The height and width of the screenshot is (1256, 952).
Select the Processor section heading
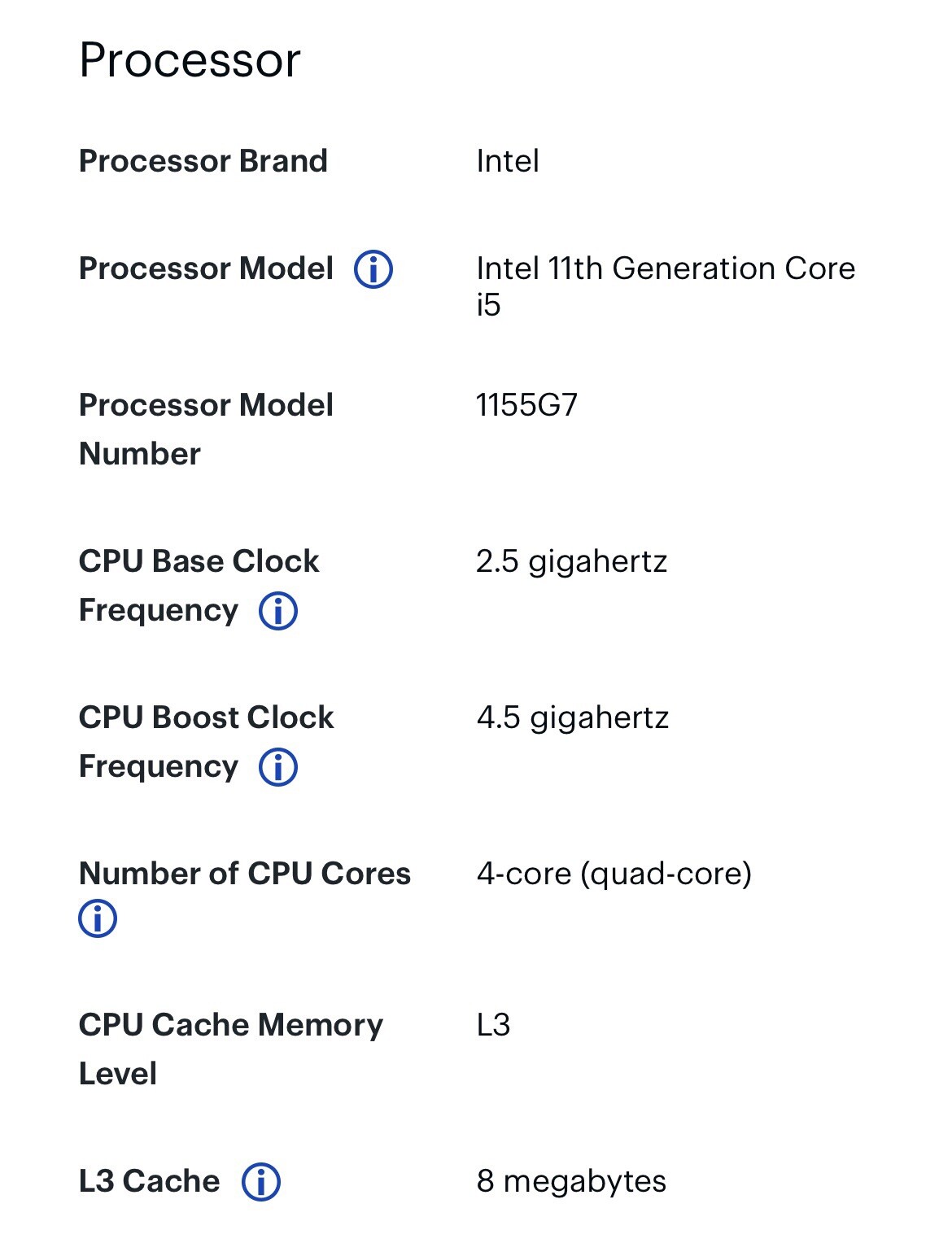click(190, 60)
